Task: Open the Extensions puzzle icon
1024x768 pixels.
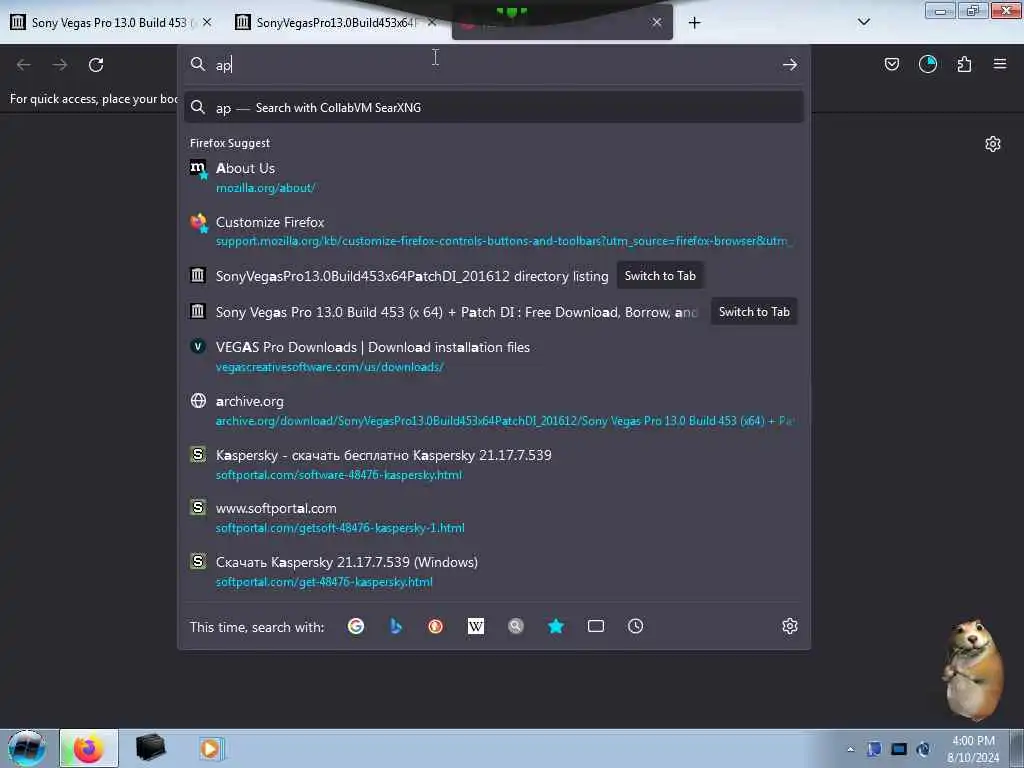Action: (x=964, y=64)
